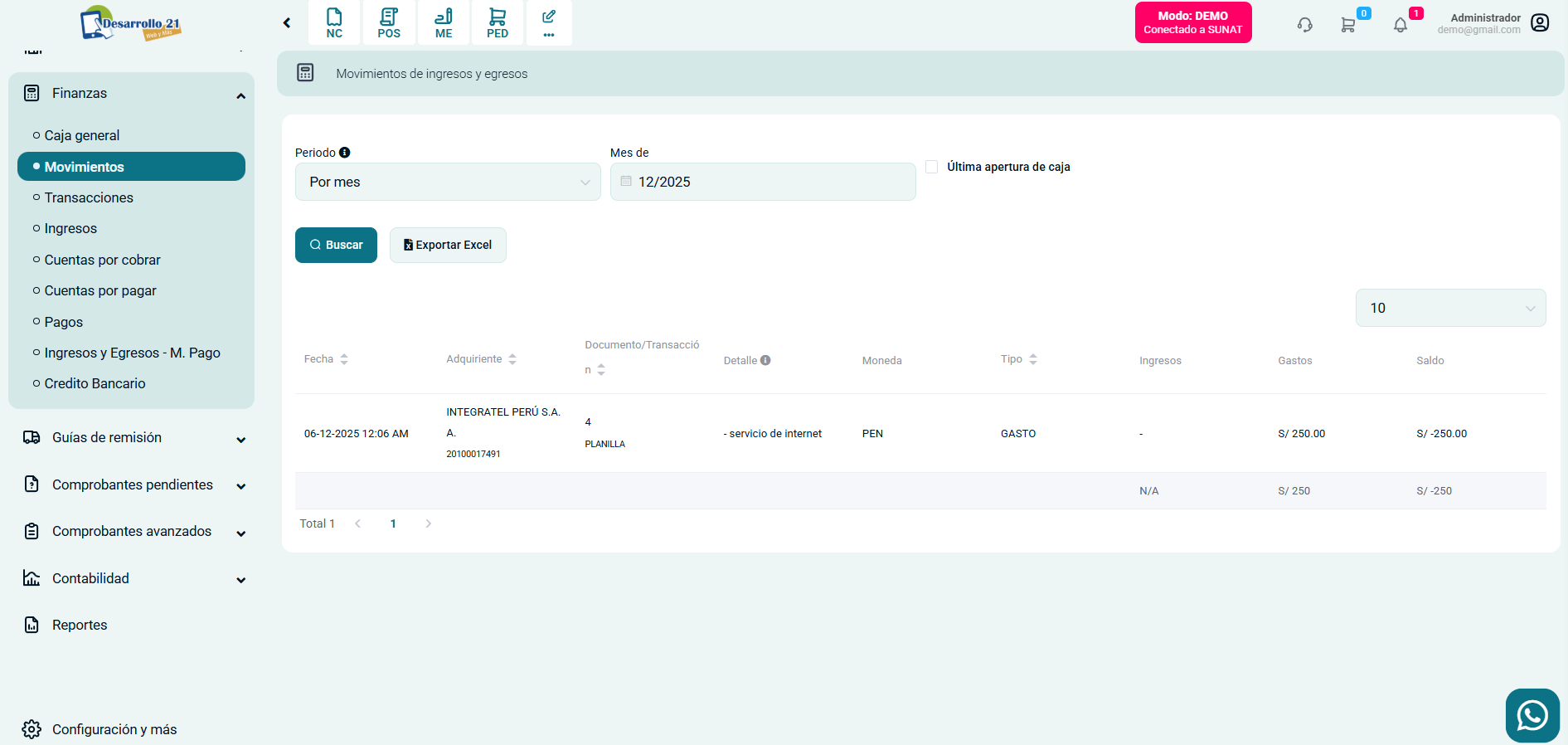This screenshot has width=1568, height=745.
Task: Open the rows-per-page dropdown showing 10
Action: coord(1450,308)
